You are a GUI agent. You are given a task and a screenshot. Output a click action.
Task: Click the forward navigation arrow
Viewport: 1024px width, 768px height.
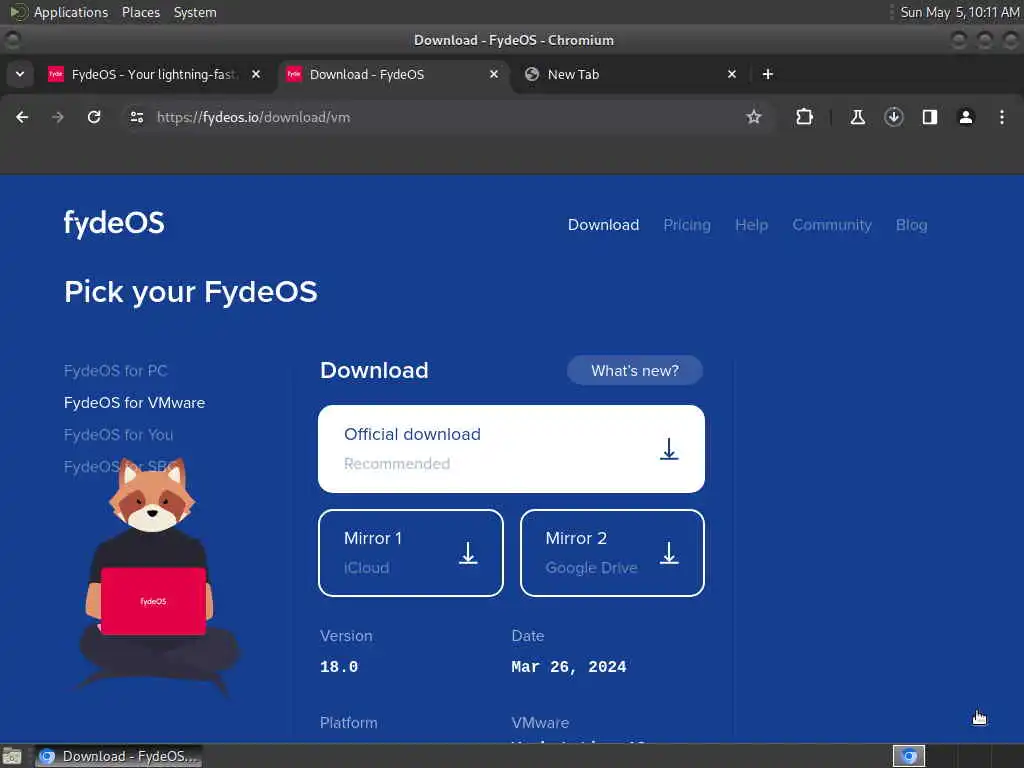58,117
